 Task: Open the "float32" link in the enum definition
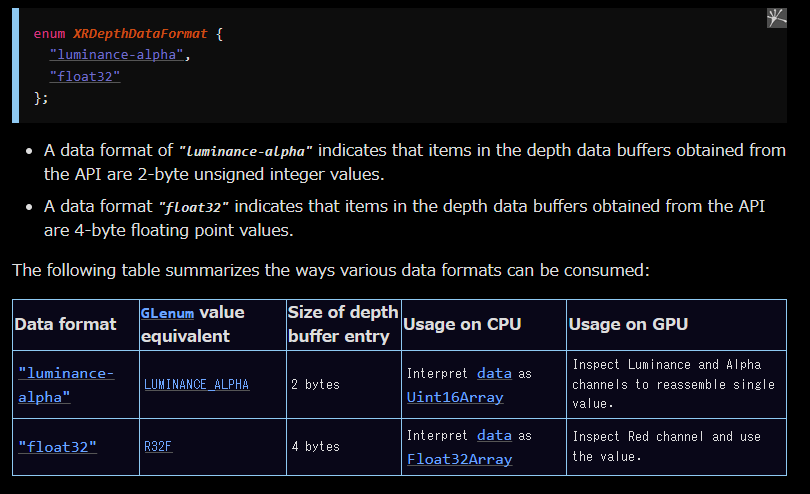click(x=85, y=76)
